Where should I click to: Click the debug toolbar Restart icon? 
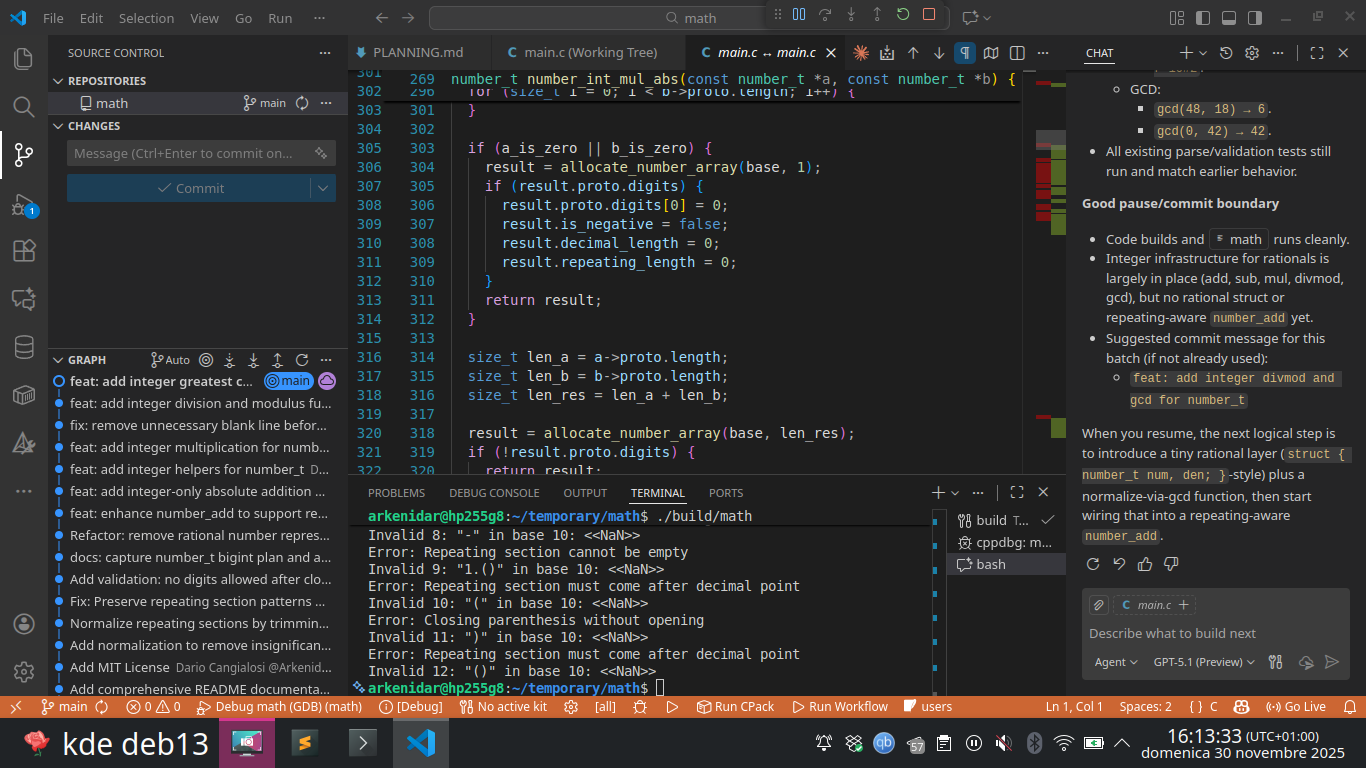tap(903, 15)
